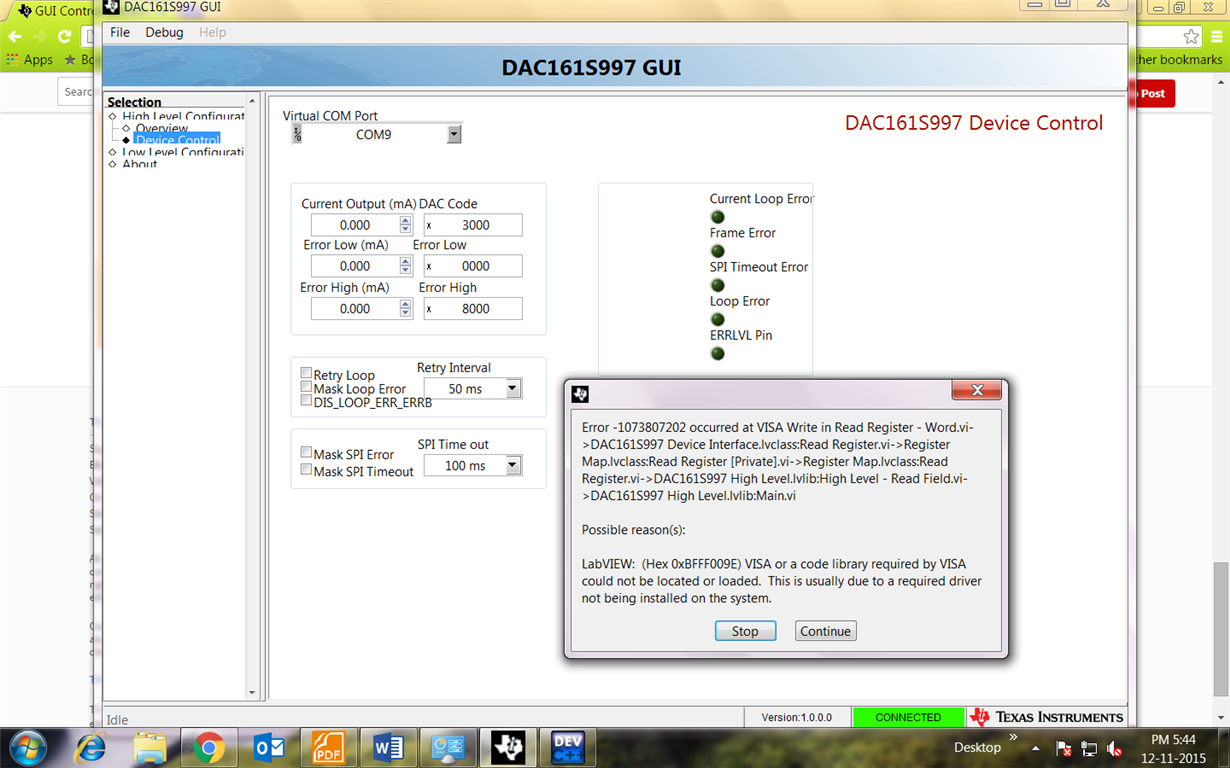Screen dimensions: 1230x768
Task: Collapse High Level Configuration tree node
Action: coord(113,117)
